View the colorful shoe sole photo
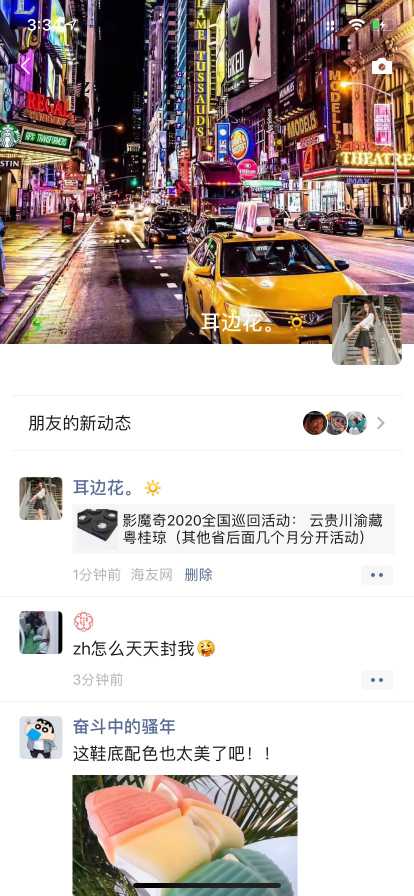 (185, 835)
